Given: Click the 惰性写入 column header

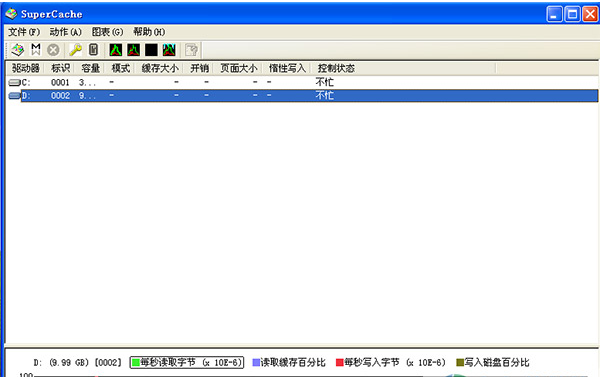Looking at the screenshot, I should coord(287,68).
